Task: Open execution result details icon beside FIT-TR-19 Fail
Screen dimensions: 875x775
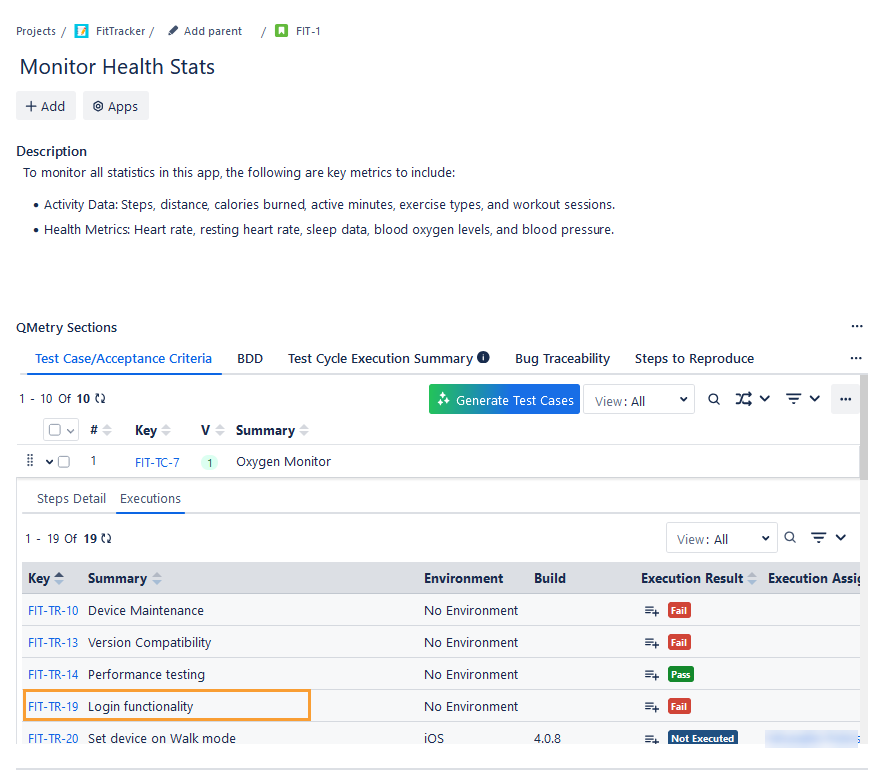Action: point(652,706)
